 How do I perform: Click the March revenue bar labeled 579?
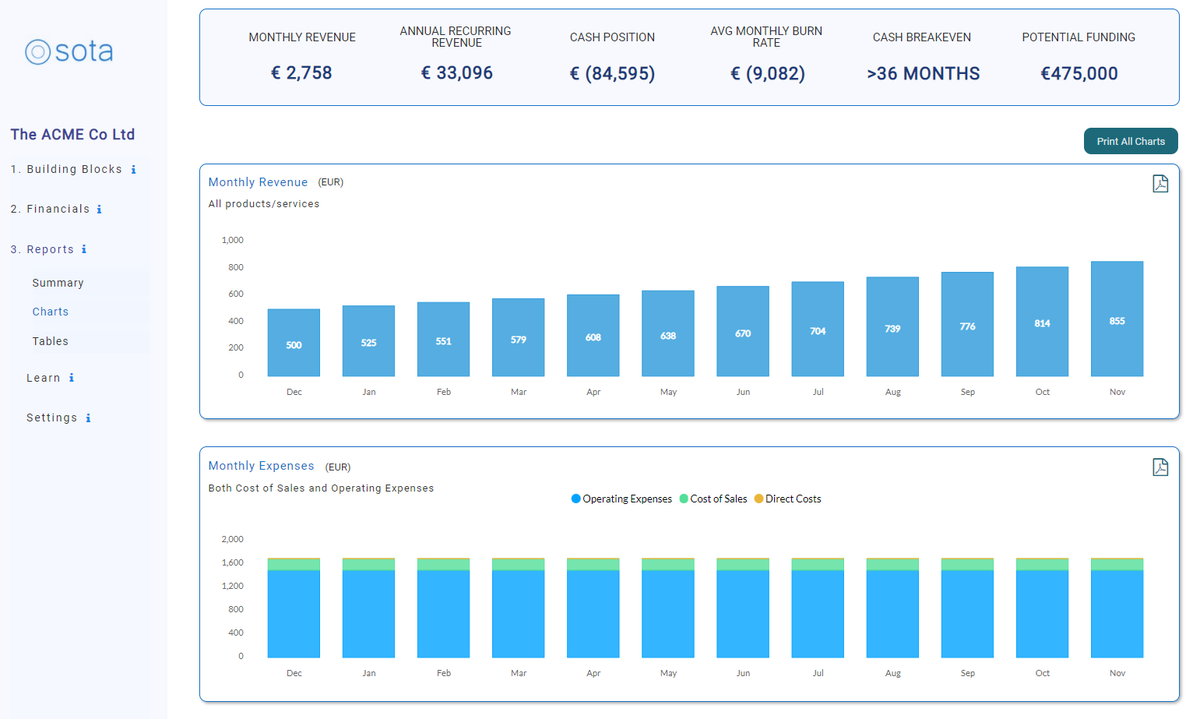(x=518, y=337)
